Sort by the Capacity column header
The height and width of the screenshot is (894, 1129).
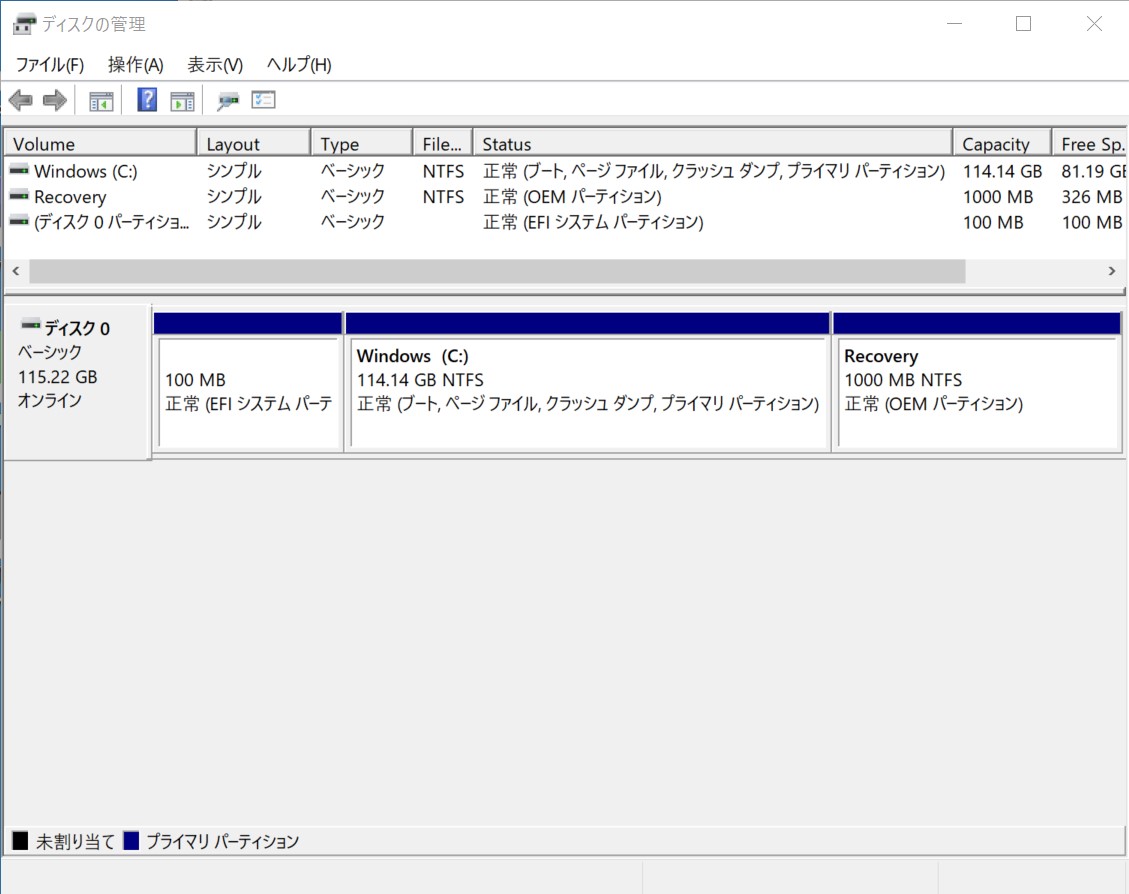1002,144
